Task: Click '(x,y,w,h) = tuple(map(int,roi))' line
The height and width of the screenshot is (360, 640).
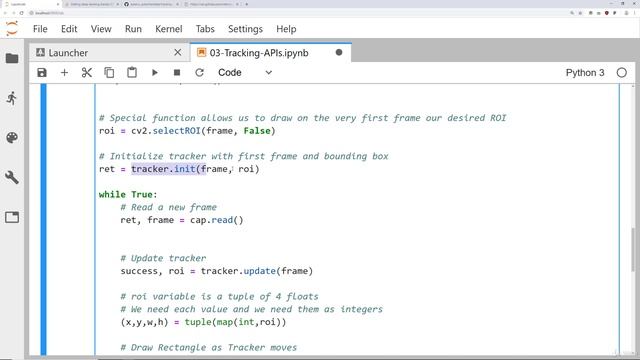Action: click(203, 322)
